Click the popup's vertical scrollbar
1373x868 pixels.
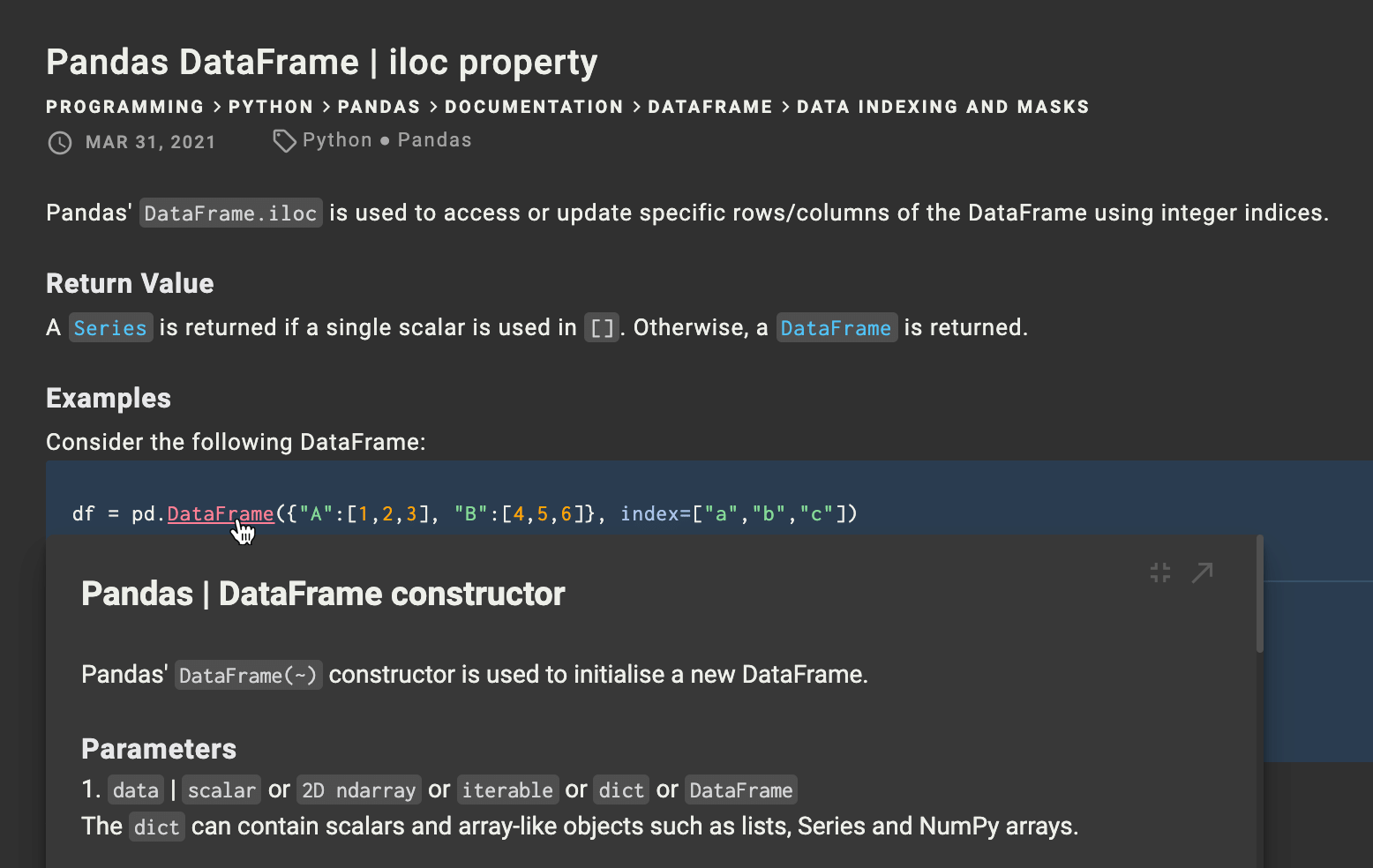click(x=1260, y=594)
